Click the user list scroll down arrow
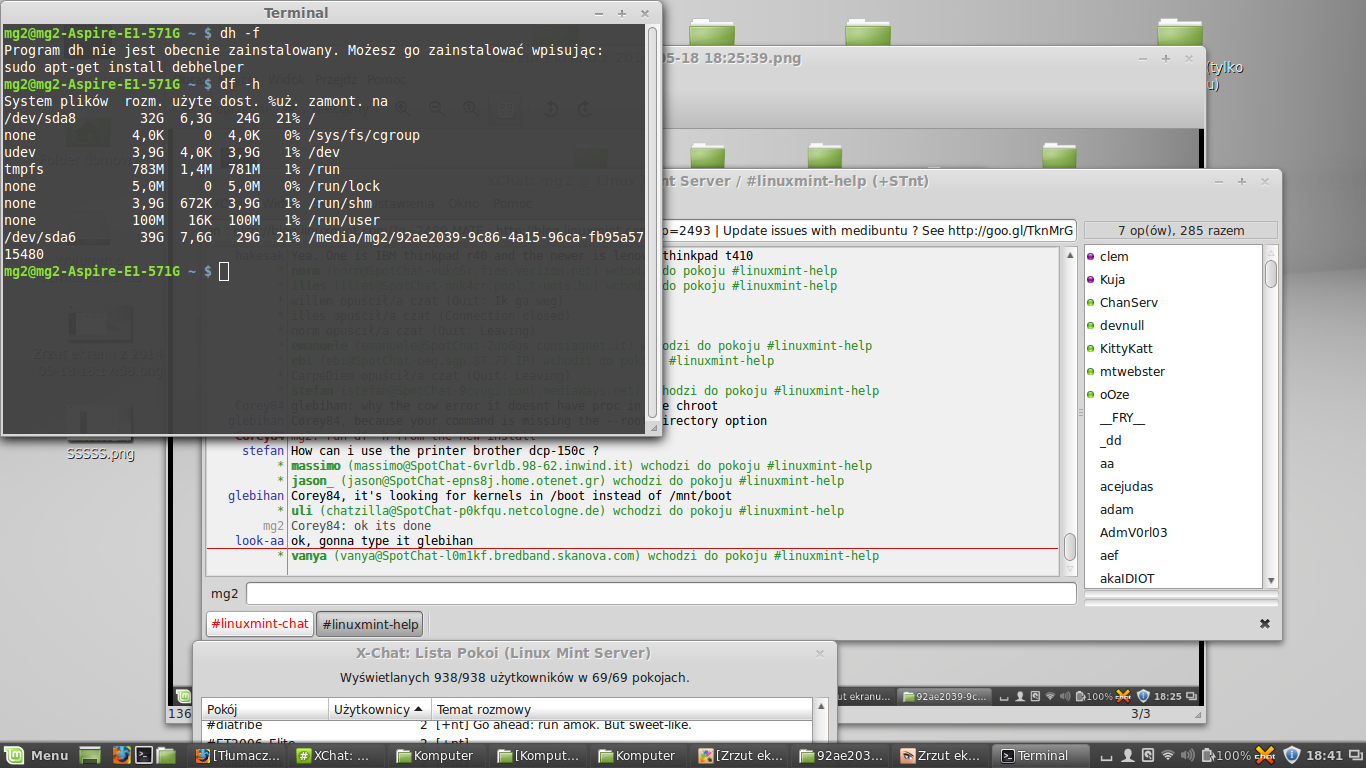The image size is (1366, 768). pos(1271,581)
